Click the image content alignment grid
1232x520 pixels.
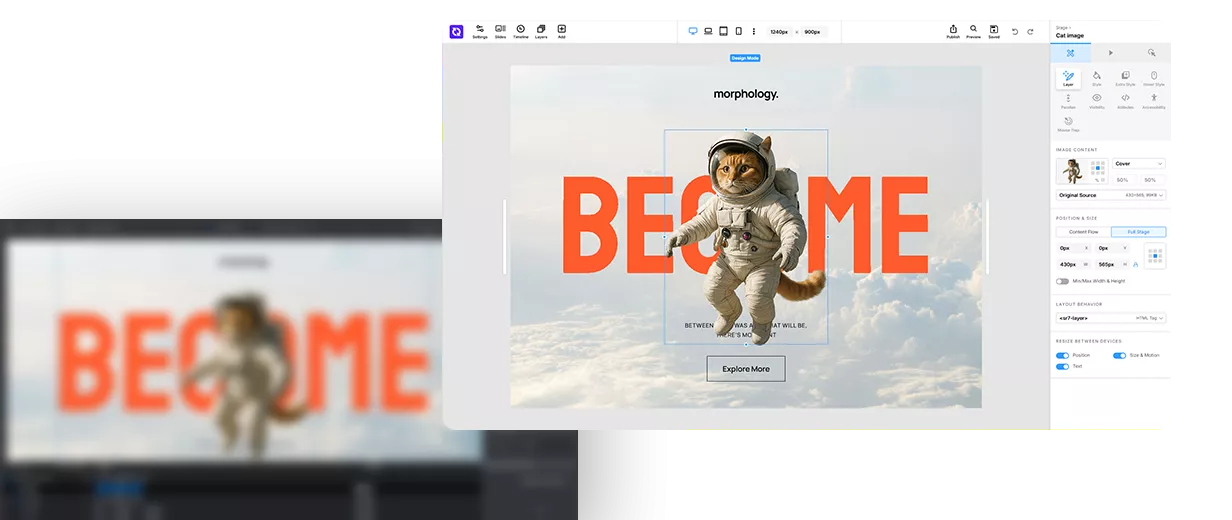(1098, 167)
